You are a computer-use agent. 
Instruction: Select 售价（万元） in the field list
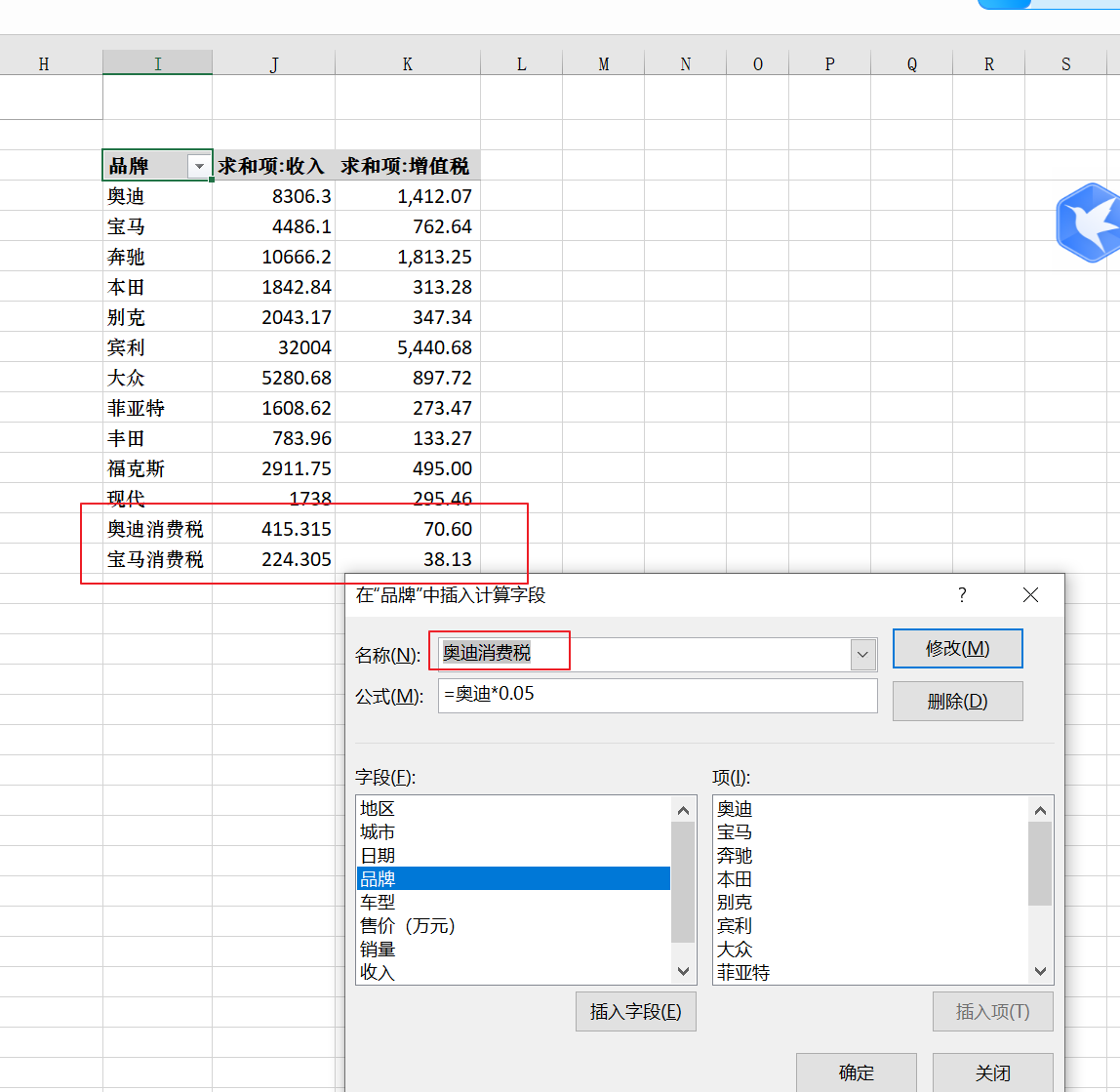click(513, 925)
